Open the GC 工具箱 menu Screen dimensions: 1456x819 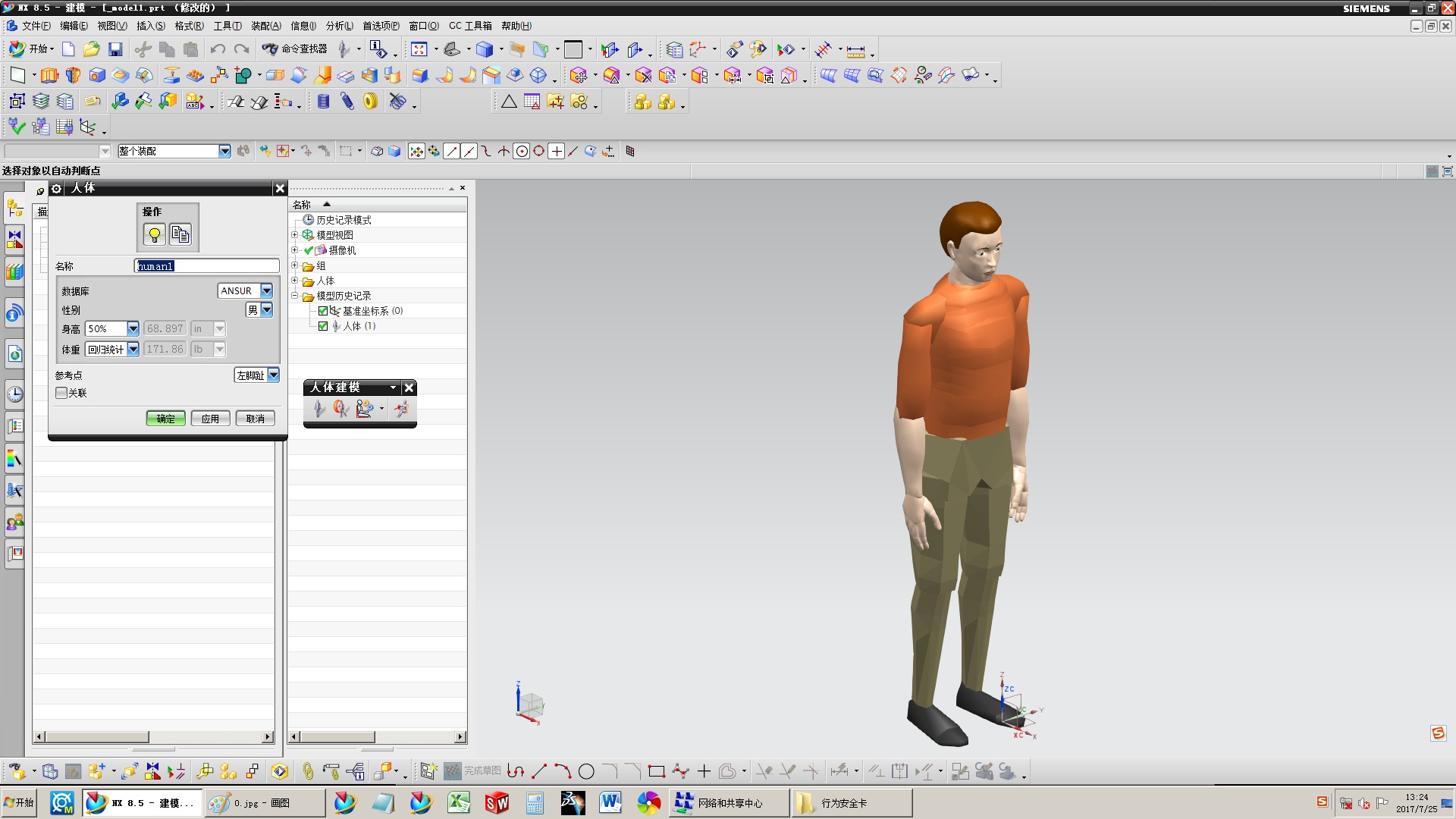point(470,26)
